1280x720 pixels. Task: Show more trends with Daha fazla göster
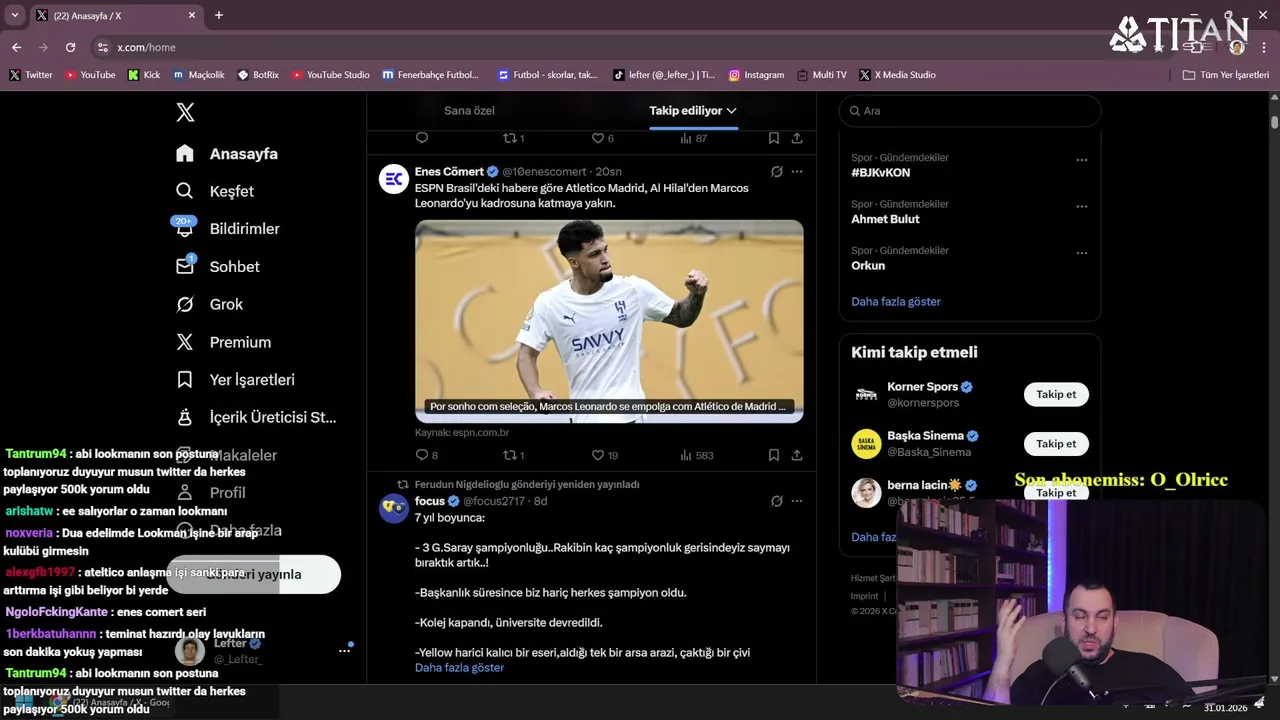(896, 301)
